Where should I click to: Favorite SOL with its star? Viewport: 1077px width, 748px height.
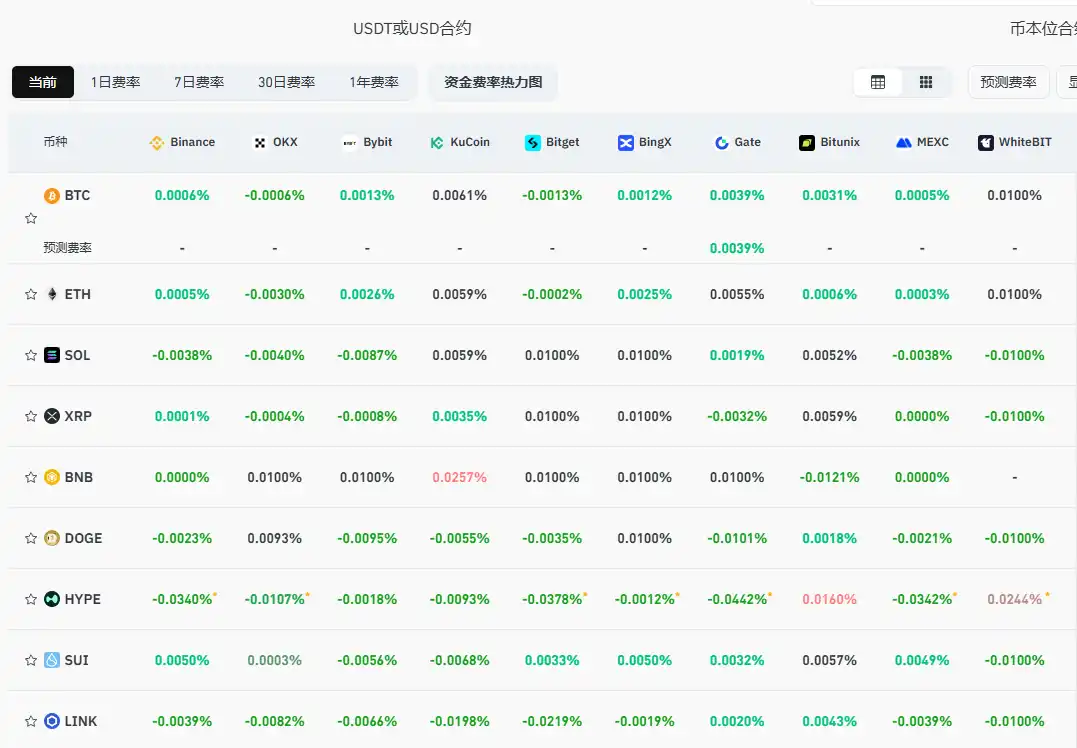tap(31, 355)
